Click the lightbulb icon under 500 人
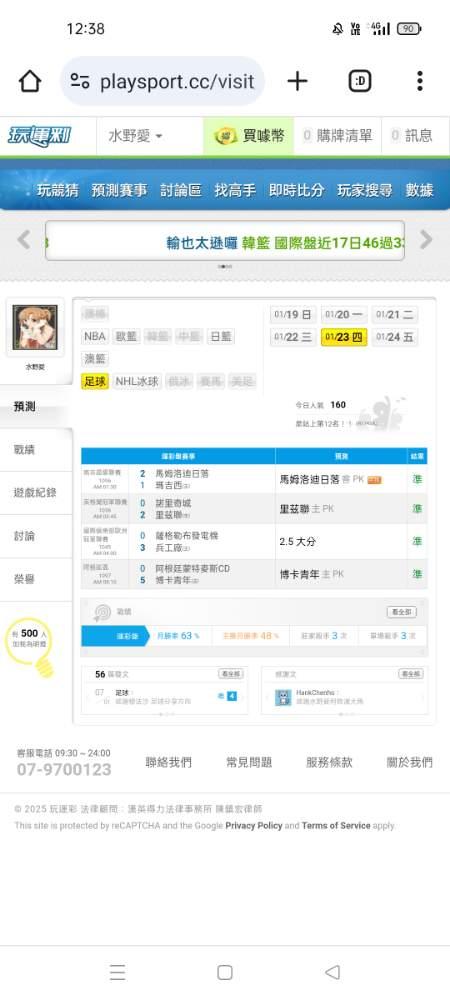Screen dimensions: 450x1000 click(43, 667)
